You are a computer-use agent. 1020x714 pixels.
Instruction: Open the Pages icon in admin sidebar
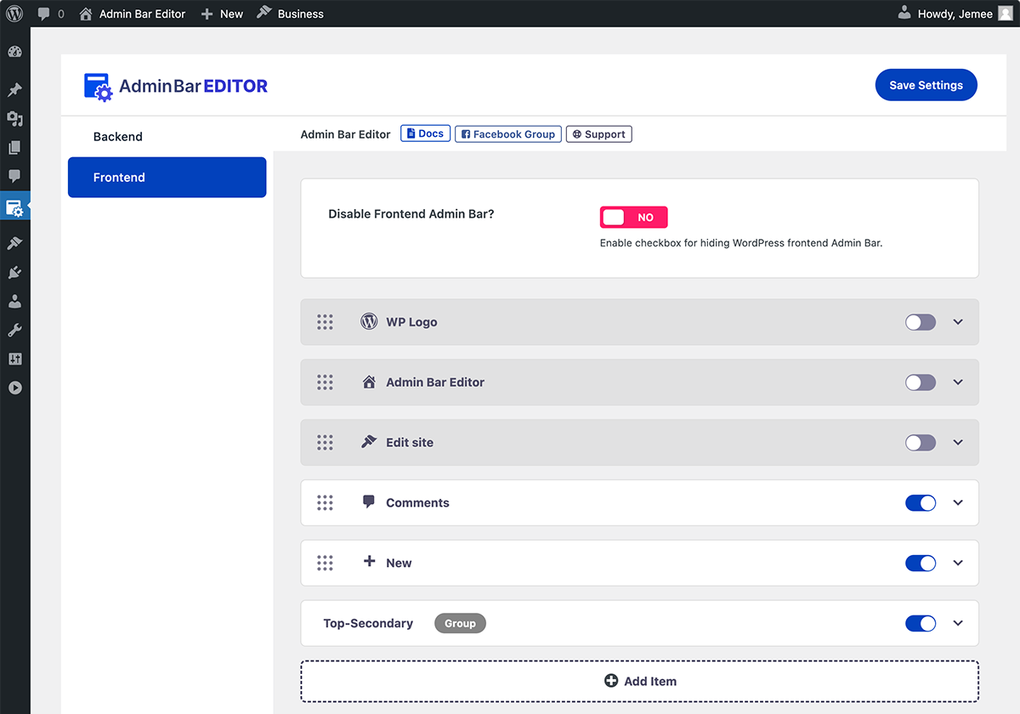15,147
